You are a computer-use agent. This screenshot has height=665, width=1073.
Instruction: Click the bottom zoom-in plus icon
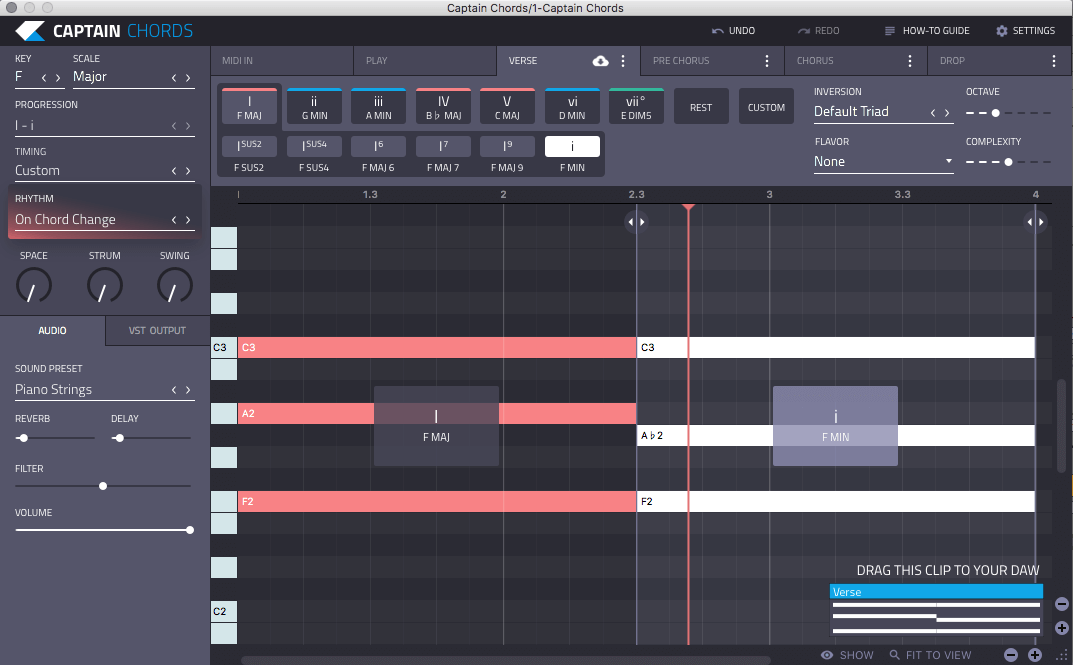[1035, 655]
